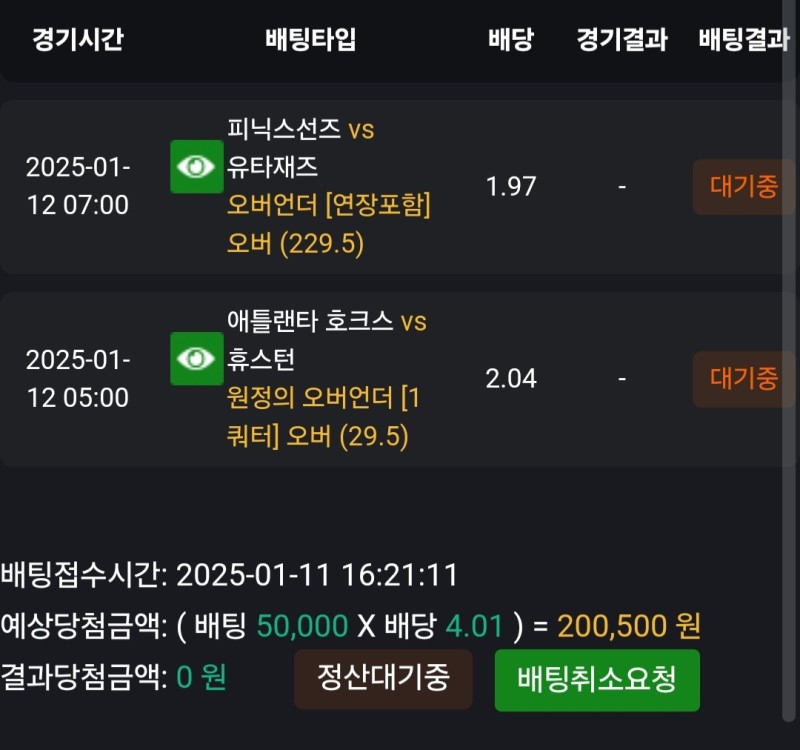Select the 배당 column header
Viewport: 800px width, 750px height.
click(510, 40)
